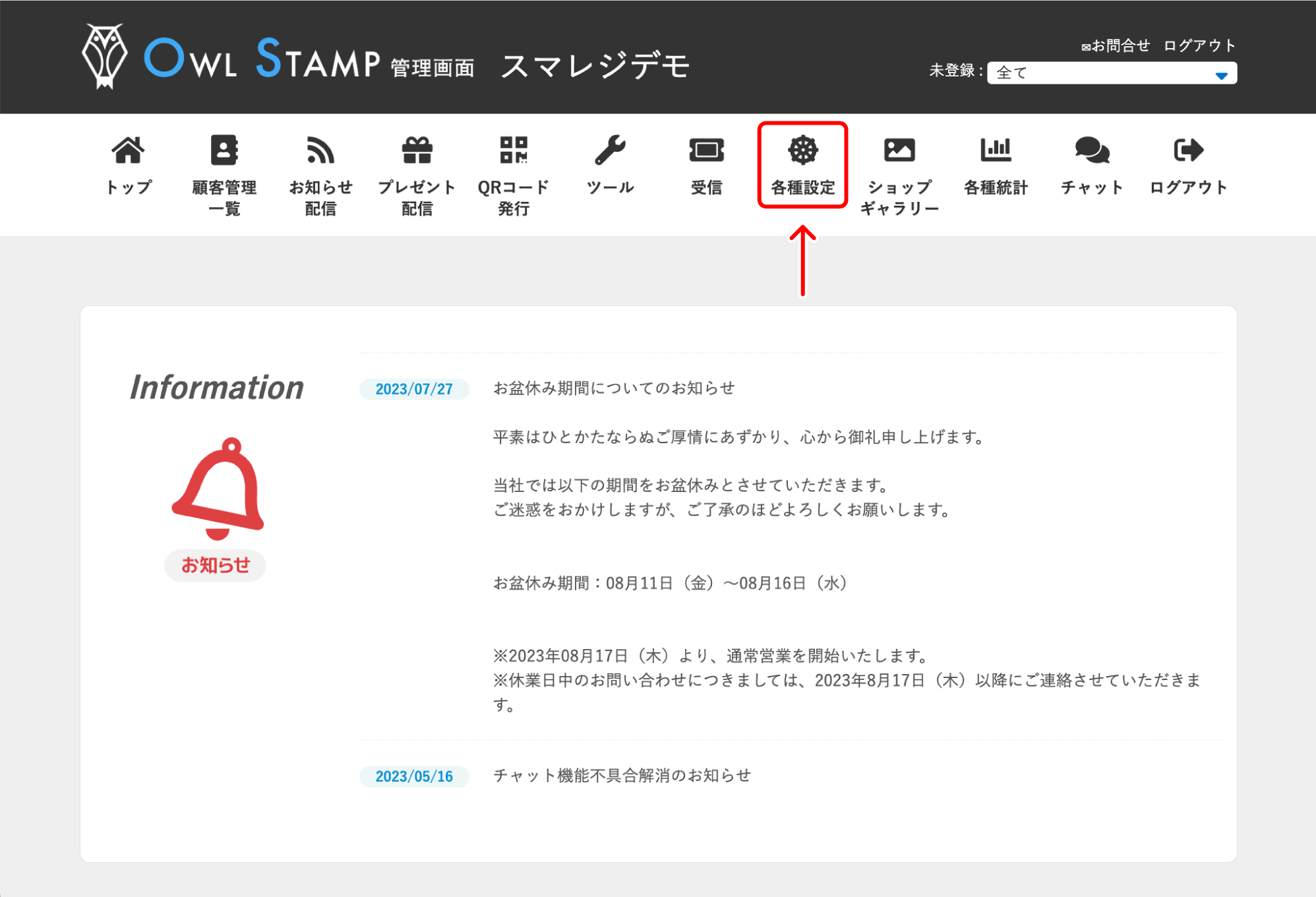Screen dimensions: 1316x897
Task: Open the news delivery RSS icon
Action: 320,151
